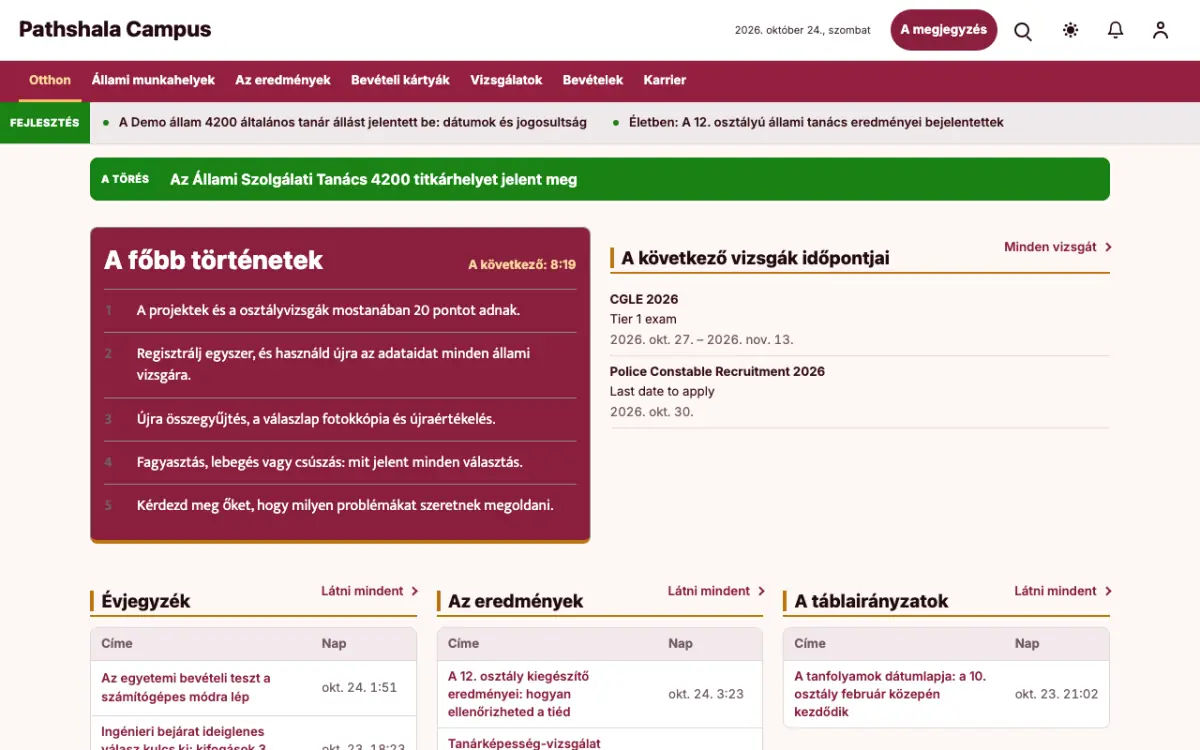Image resolution: width=1200 pixels, height=750 pixels.
Task: Click the date 2026. okt. 30.
Action: (x=652, y=411)
